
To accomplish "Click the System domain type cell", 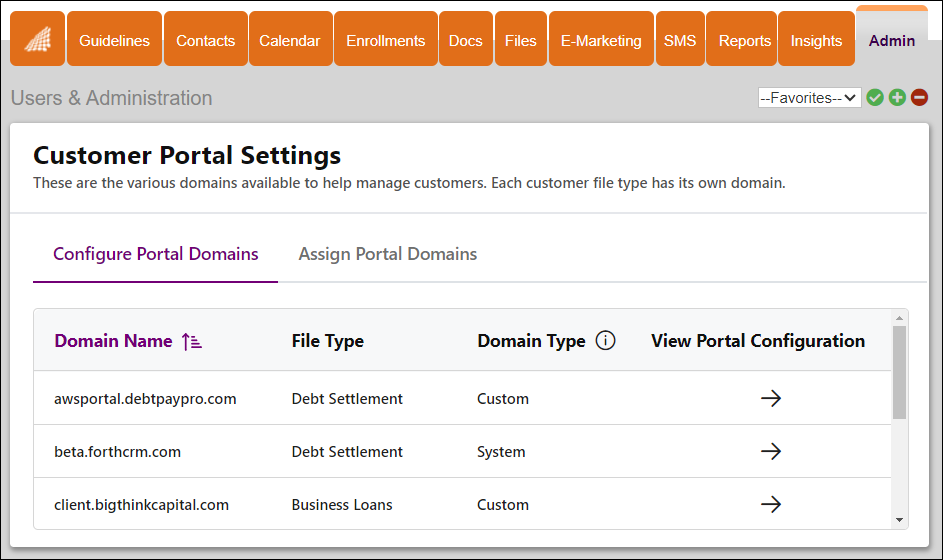I will pos(501,452).
